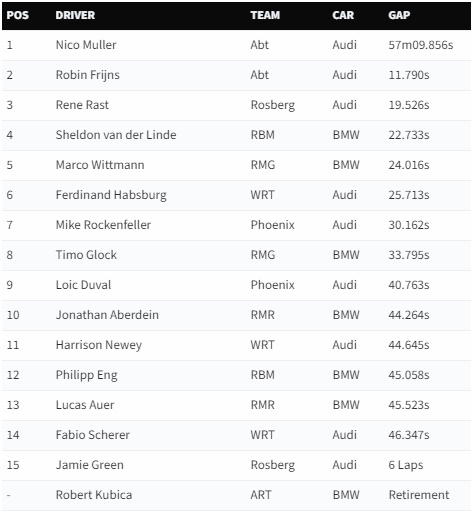This screenshot has width=471, height=515.
Task: Click Harrison Newey's gap 44.645s
Action: 409,345
